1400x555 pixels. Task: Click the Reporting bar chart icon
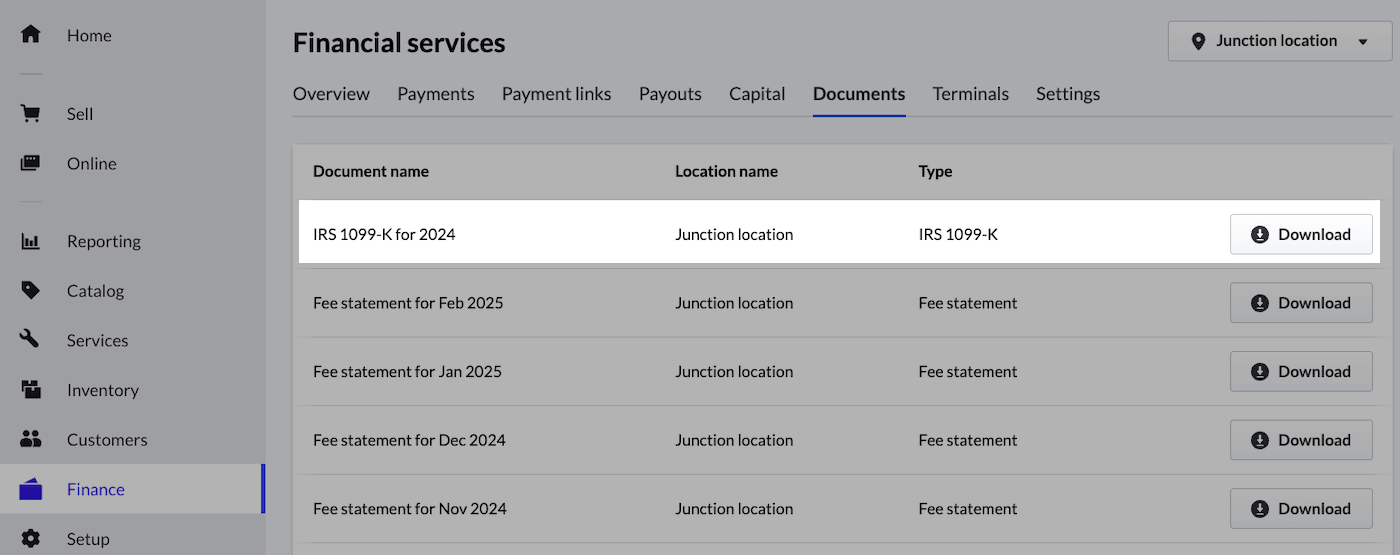31,241
